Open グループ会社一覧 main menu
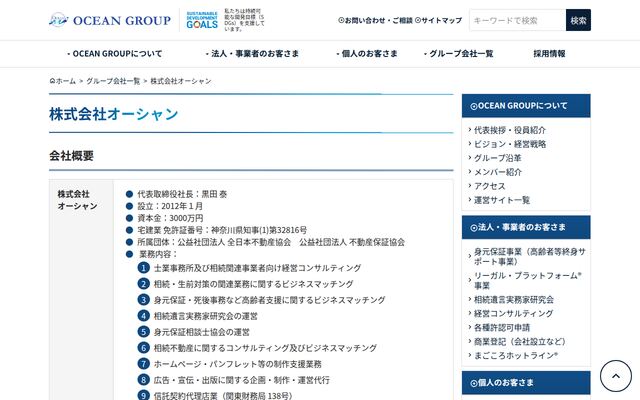Screen dimensions: 640x400 [x=459, y=53]
